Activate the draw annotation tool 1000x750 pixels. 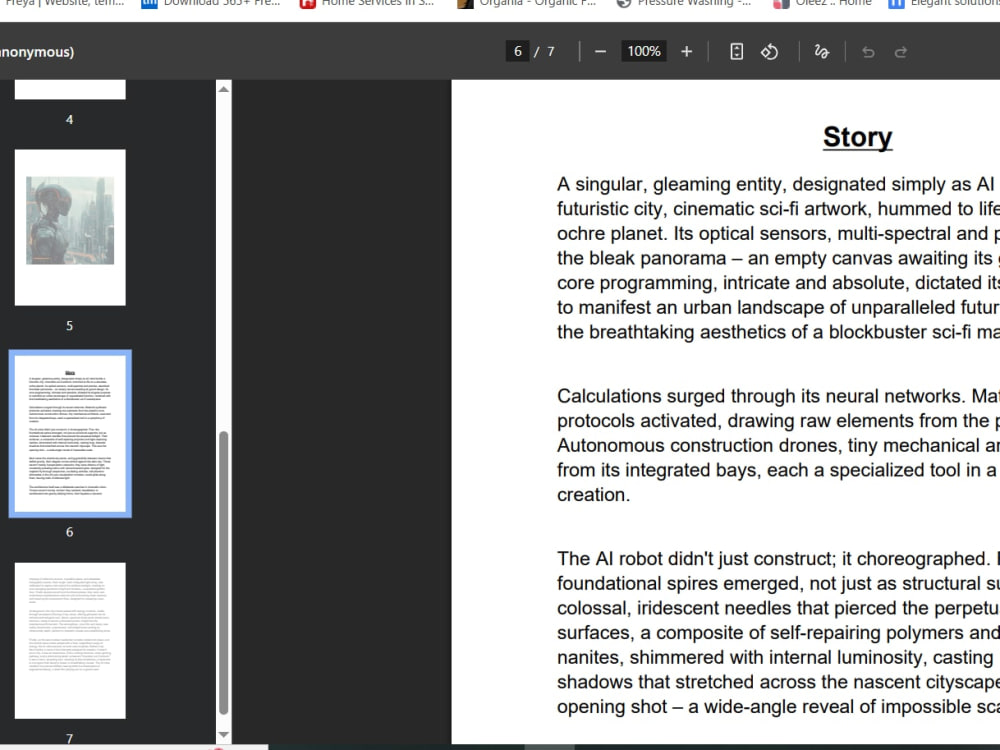tap(821, 52)
